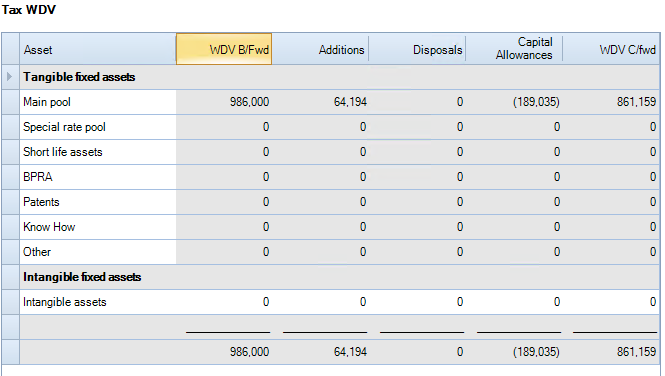This screenshot has width=665, height=376.
Task: Click Patents Additions cell
Action: [320, 202]
